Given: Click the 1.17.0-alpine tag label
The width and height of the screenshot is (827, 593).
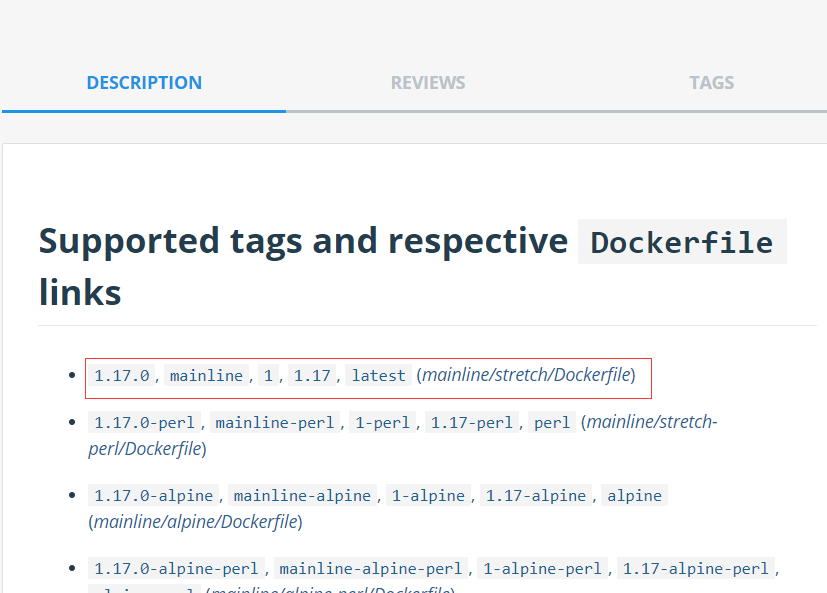Looking at the screenshot, I should (154, 496).
